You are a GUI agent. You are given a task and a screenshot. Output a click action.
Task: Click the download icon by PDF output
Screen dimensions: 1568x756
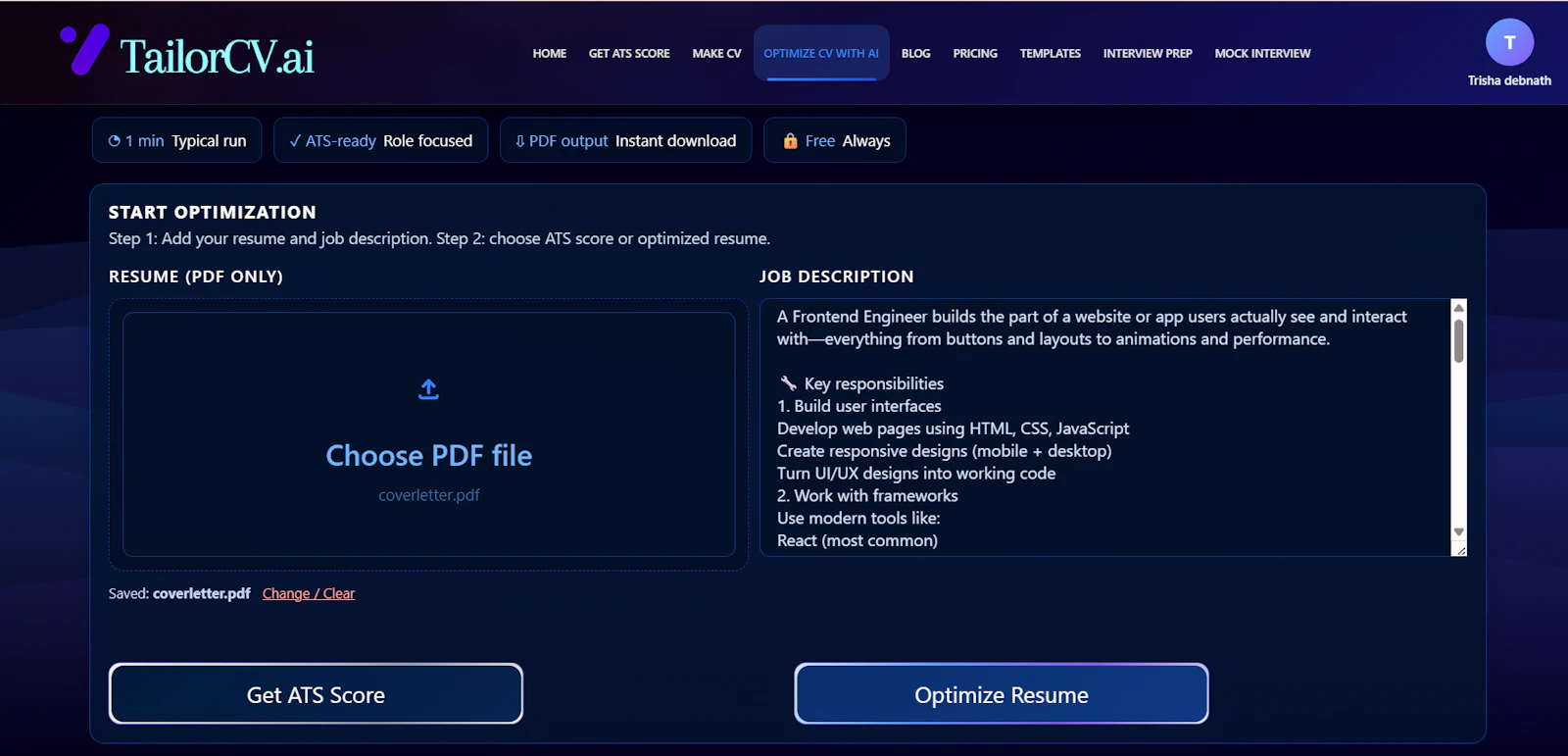coord(519,141)
